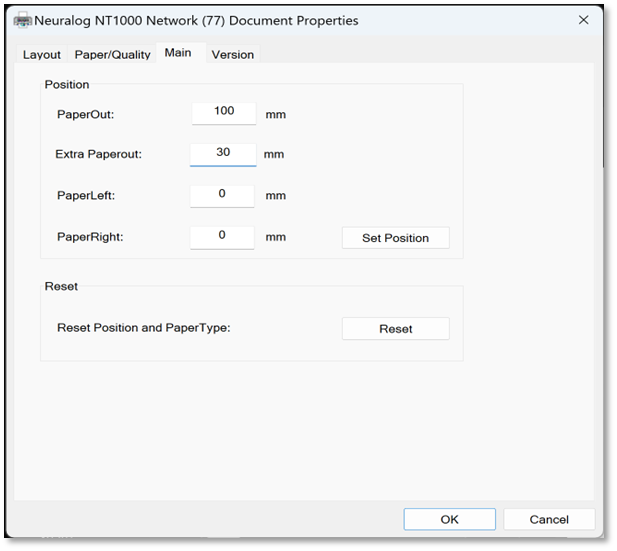Cancel the document properties changes
The width and height of the screenshot is (617, 551).
coord(549,519)
